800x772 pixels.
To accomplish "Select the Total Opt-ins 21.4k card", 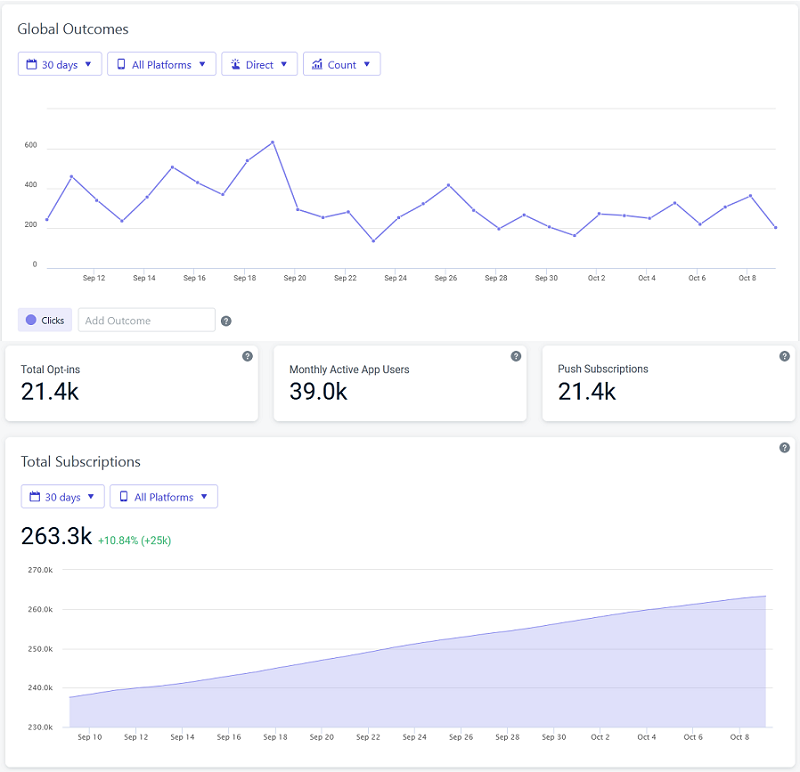I will 131,383.
